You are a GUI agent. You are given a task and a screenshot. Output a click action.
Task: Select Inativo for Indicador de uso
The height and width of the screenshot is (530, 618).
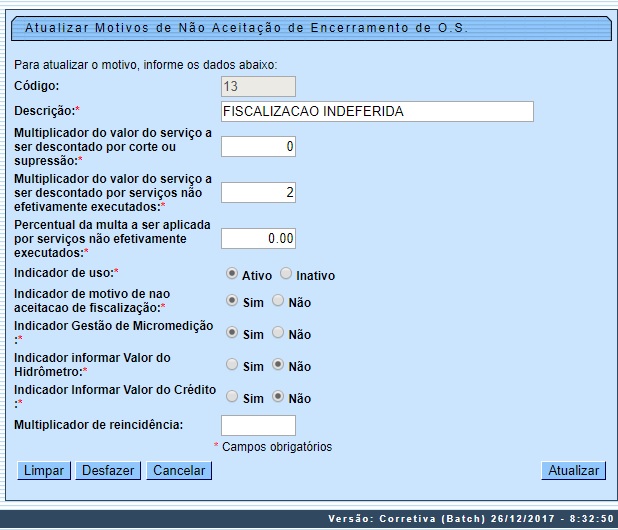point(286,273)
